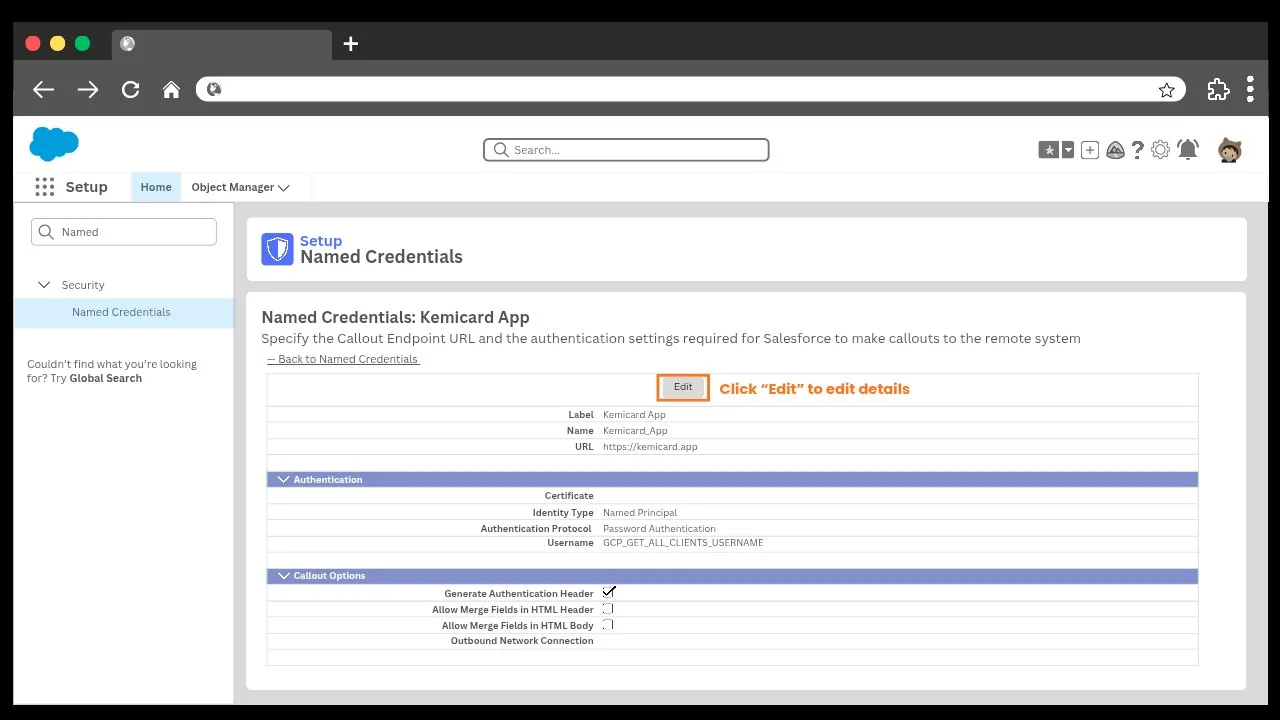Image resolution: width=1280 pixels, height=720 pixels.
Task: Go Back to Named Credentials link
Action: (343, 359)
